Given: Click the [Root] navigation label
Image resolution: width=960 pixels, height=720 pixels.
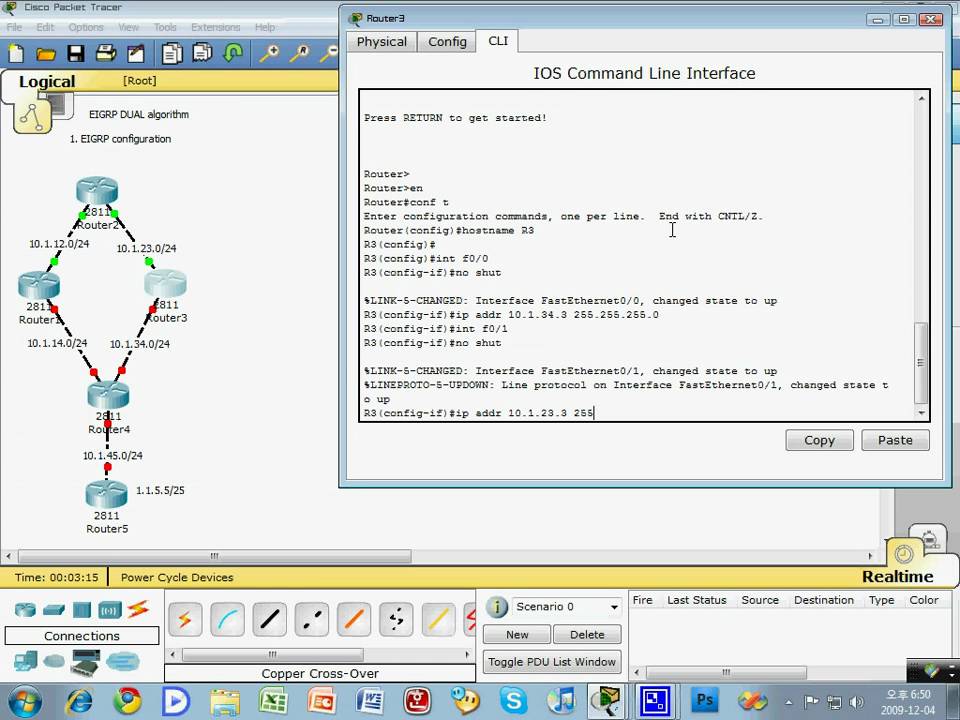Looking at the screenshot, I should [140, 80].
